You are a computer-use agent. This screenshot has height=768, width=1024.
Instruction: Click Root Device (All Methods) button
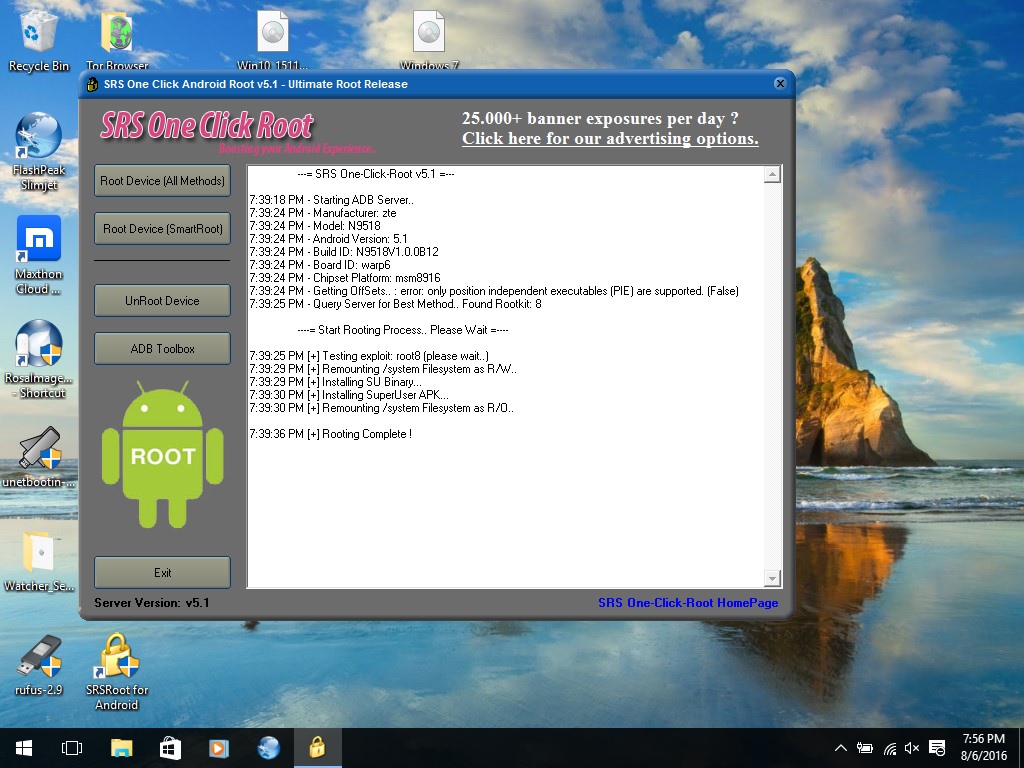162,181
